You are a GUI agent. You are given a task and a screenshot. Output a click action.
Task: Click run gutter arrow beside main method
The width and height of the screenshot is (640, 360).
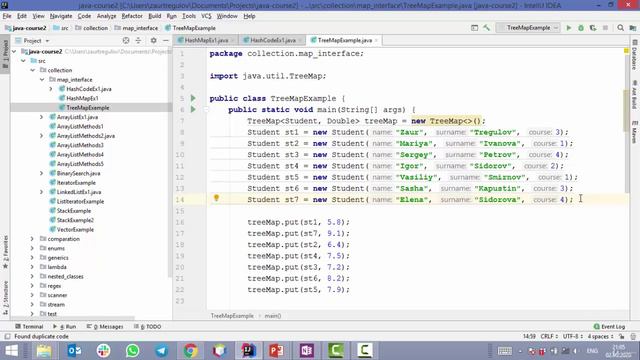coord(193,109)
